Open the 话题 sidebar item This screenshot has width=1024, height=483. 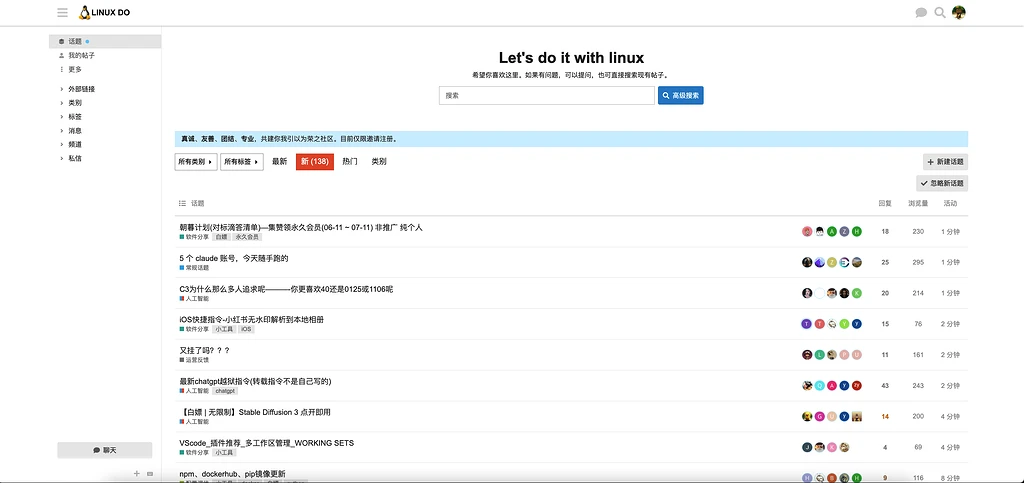click(x=105, y=42)
